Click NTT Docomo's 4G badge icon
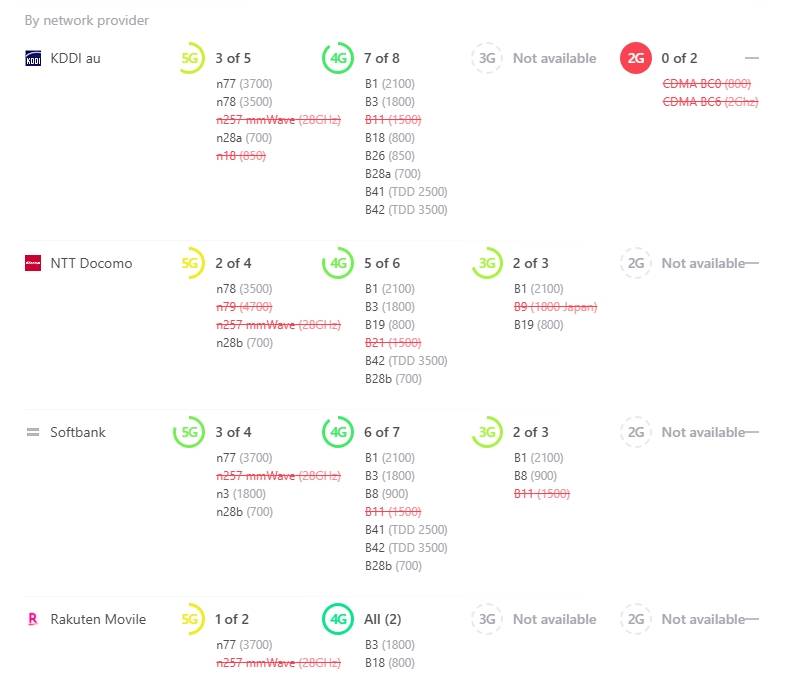795x693 pixels. coord(338,263)
